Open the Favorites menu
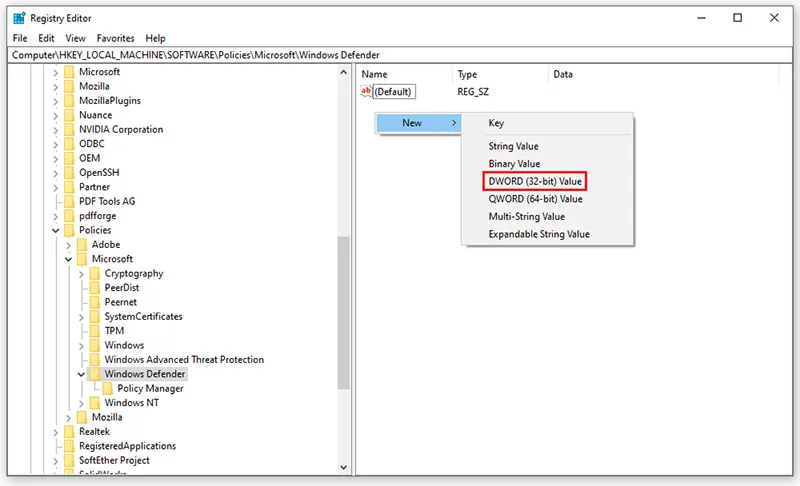 coord(115,38)
